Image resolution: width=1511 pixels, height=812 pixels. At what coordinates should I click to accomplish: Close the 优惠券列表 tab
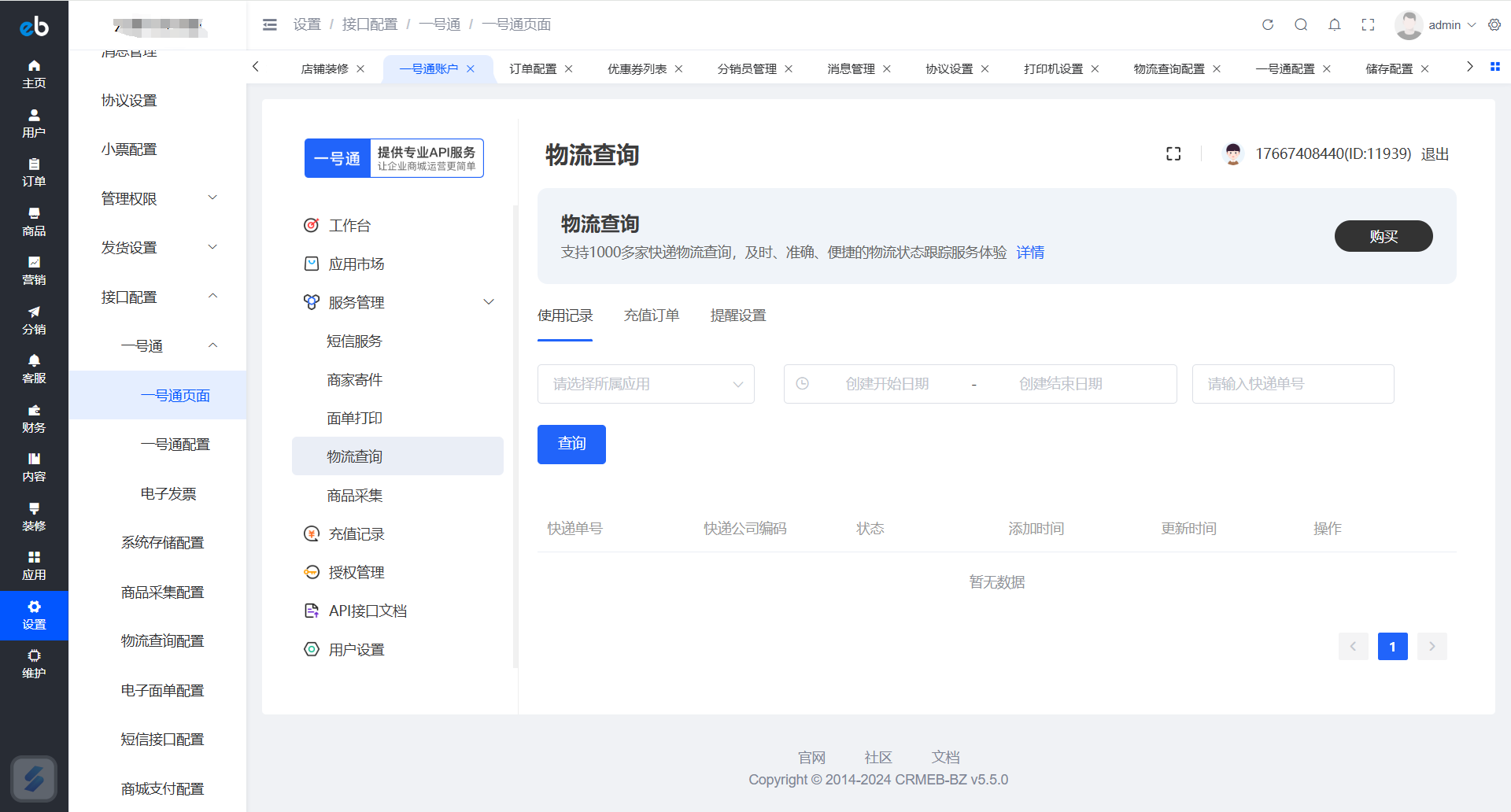coord(678,69)
